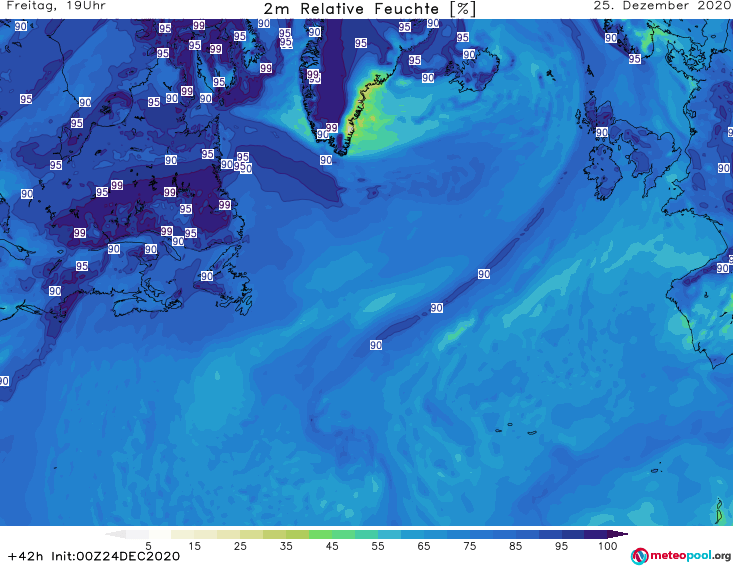Click the legend tick value 15
The image size is (733, 566).
[194, 546]
